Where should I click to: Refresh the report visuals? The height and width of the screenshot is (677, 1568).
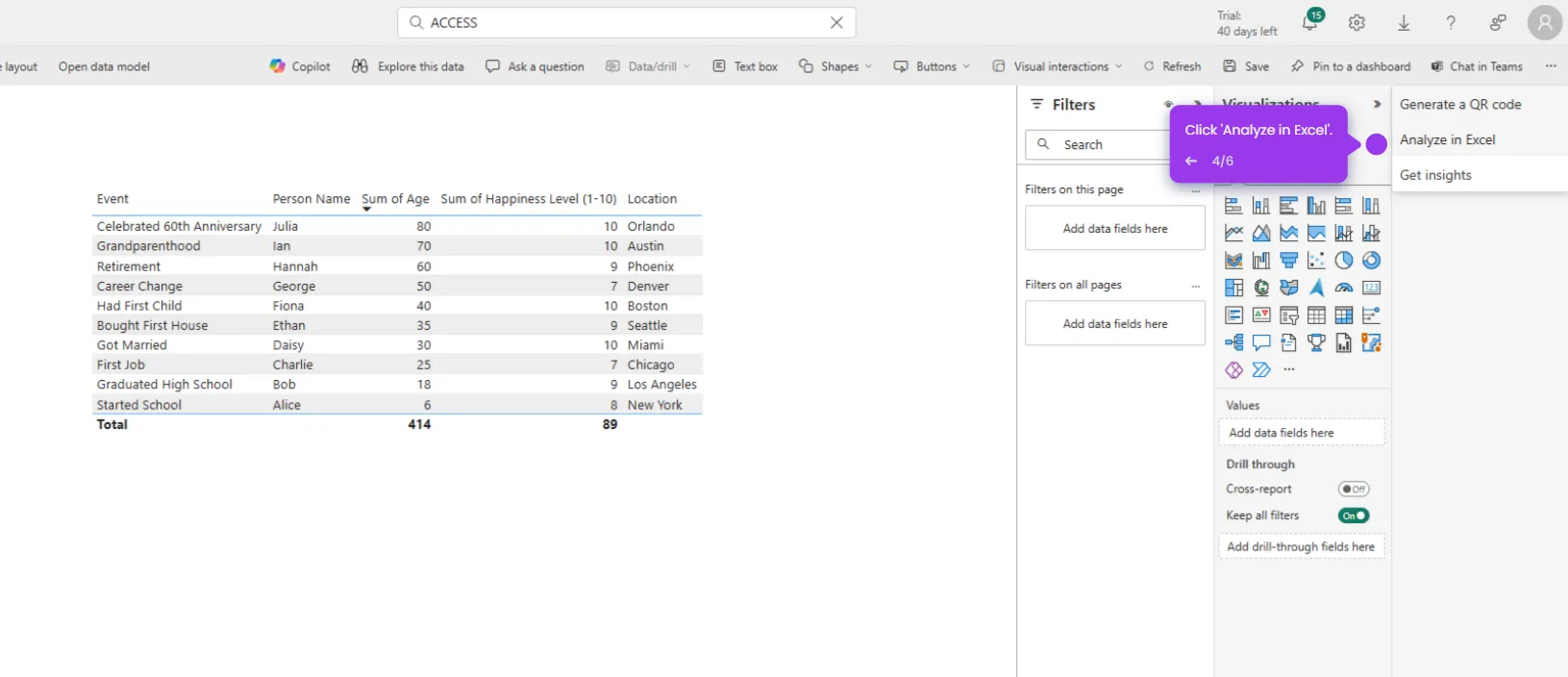pos(1172,66)
